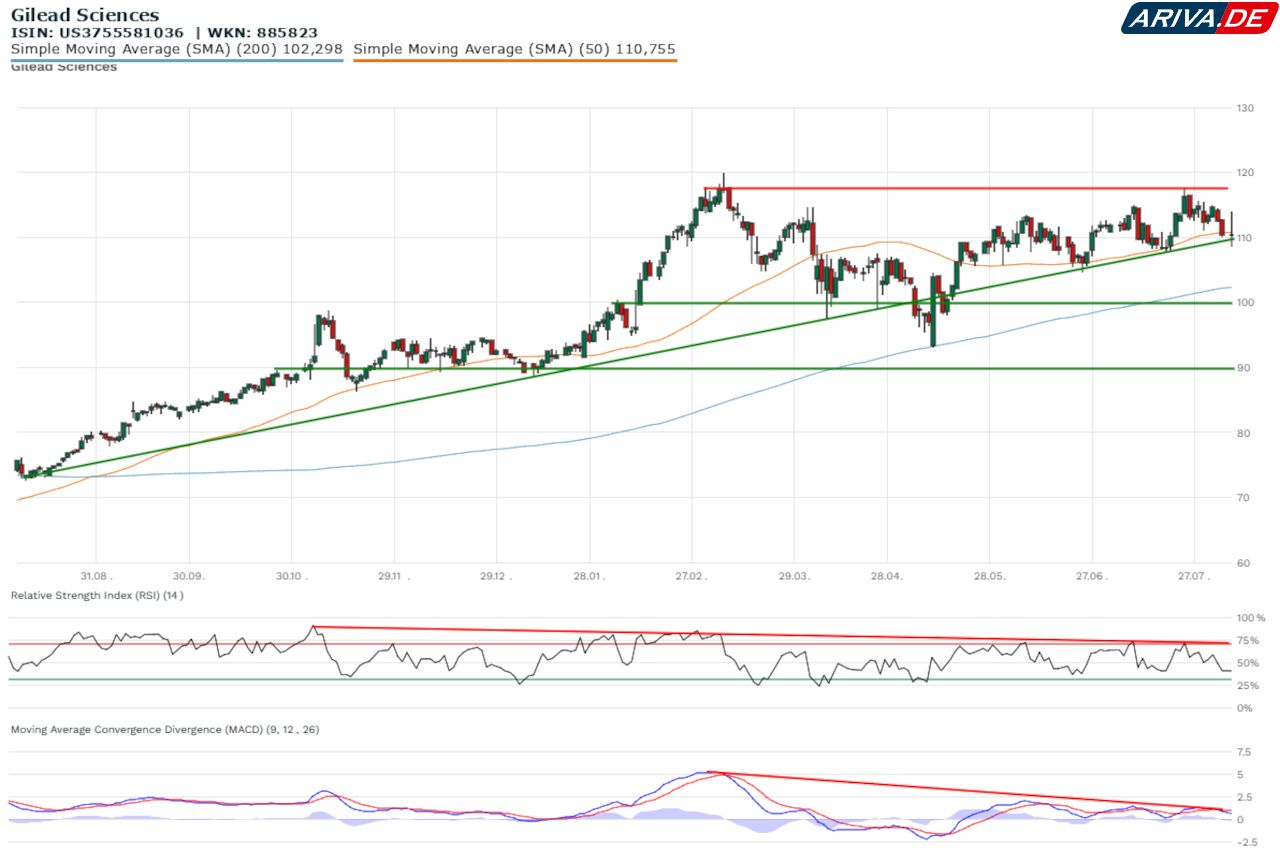Viewport: 1280px width, 850px height.
Task: Click the 0% RSI axis label
Action: [1244, 708]
